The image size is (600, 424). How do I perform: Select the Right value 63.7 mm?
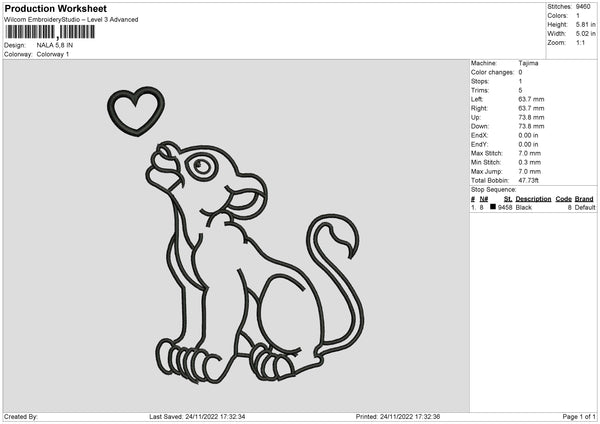pyautogui.click(x=531, y=108)
